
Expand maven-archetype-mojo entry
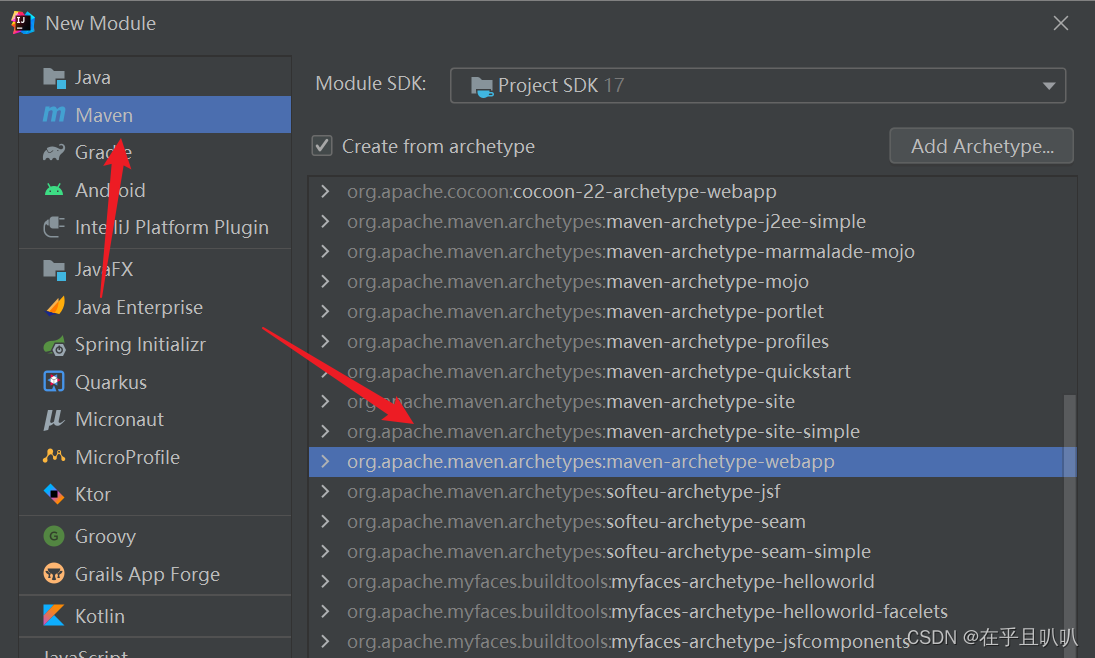point(325,282)
